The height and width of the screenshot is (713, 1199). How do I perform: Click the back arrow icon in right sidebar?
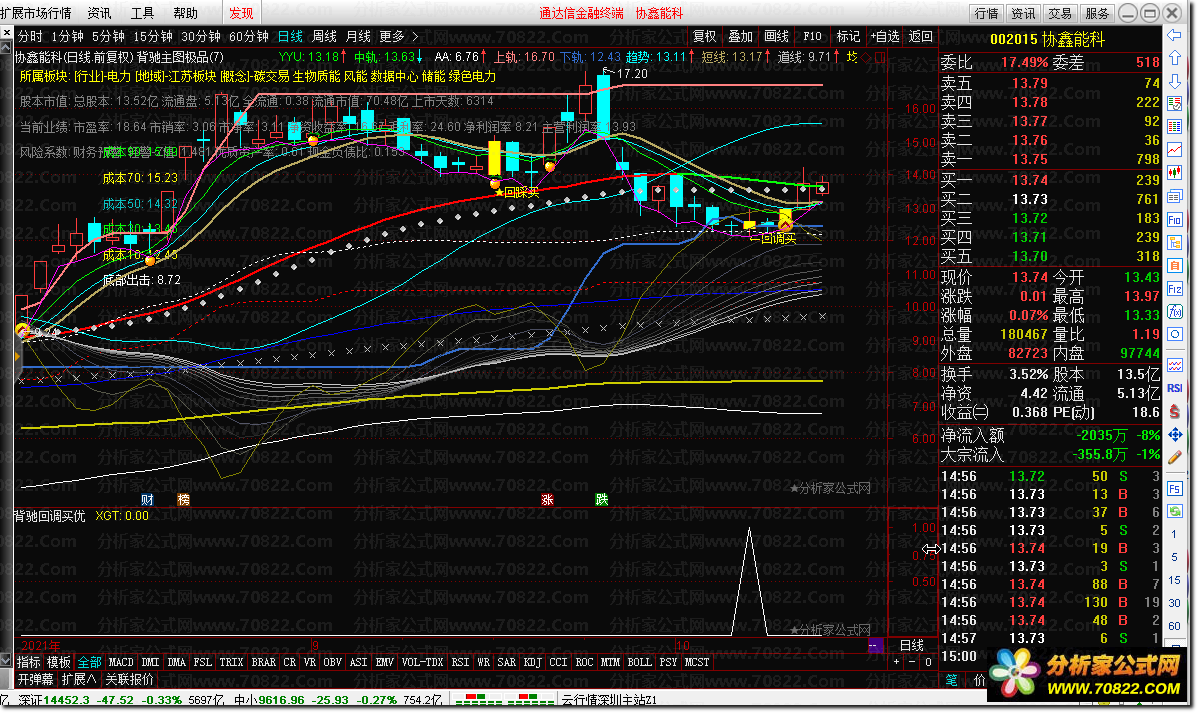tap(1175, 35)
